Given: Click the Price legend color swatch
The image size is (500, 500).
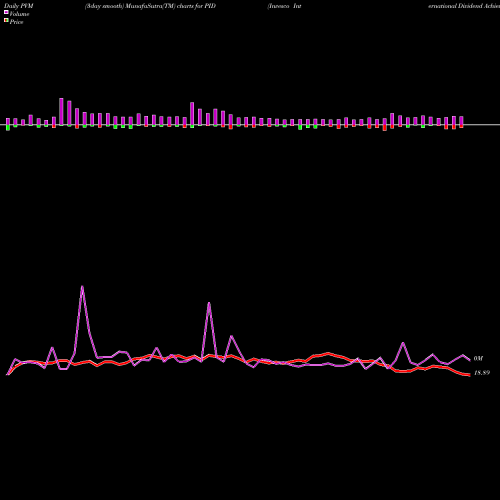Looking at the screenshot, I should (x=6, y=21).
